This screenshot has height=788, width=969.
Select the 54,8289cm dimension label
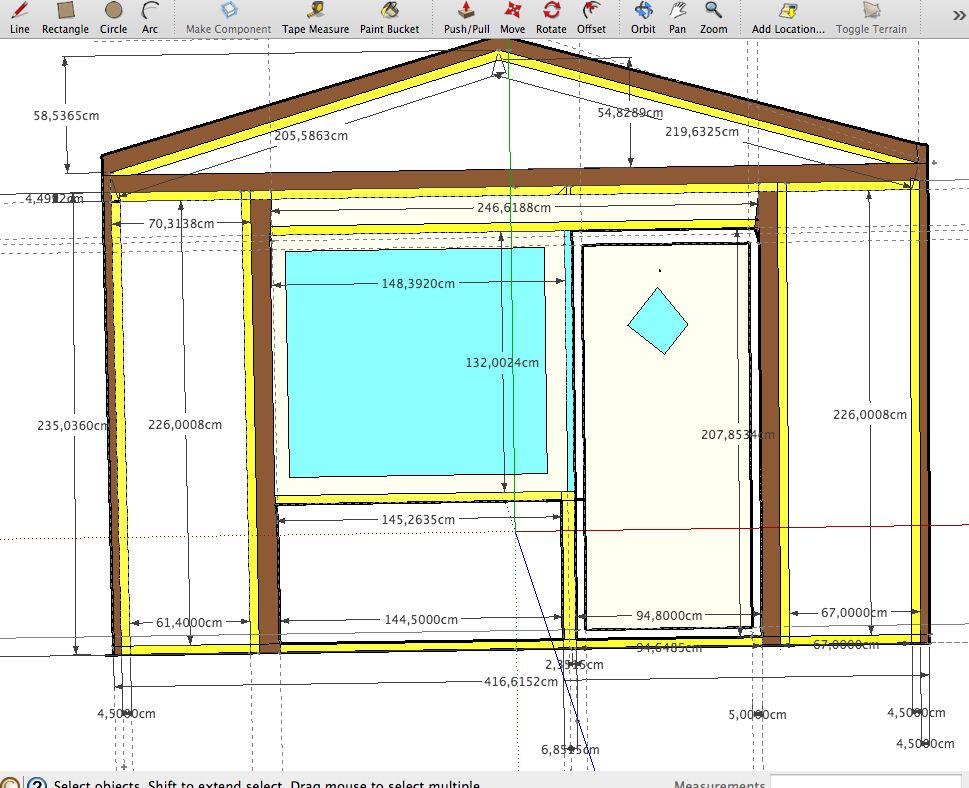(630, 112)
